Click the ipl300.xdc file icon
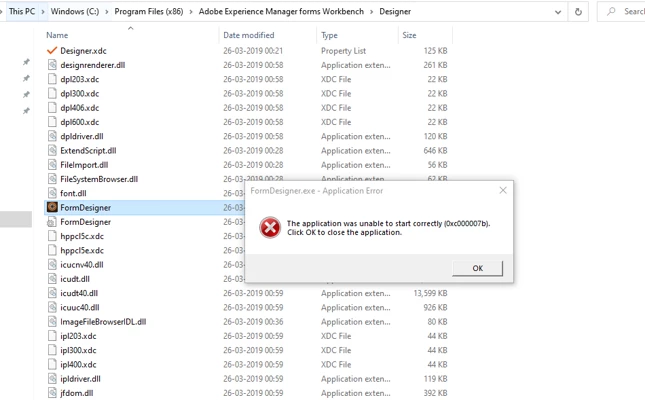Screen dimensions: 645x400 [52, 350]
